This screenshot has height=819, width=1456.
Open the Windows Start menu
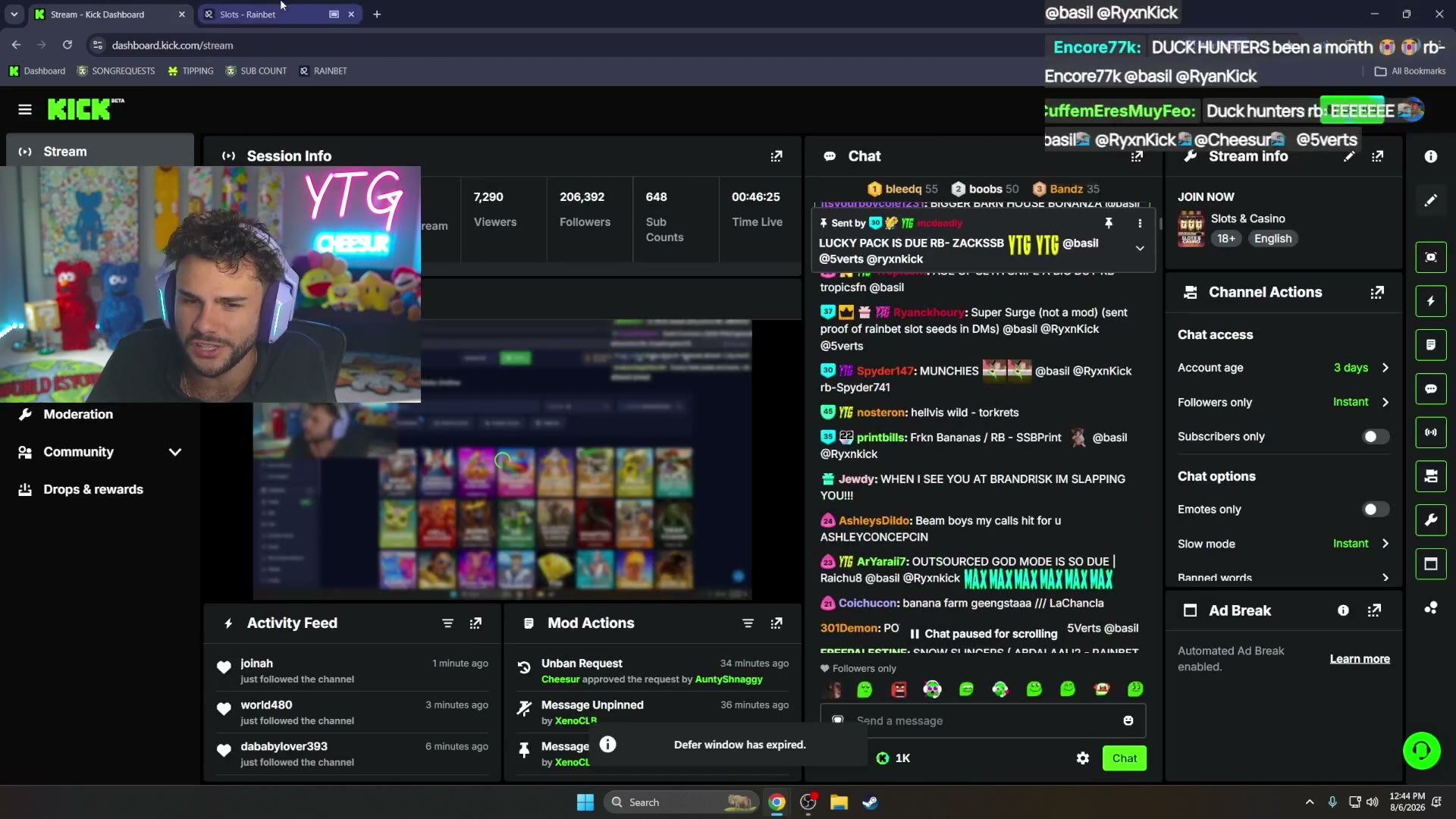coord(585,802)
